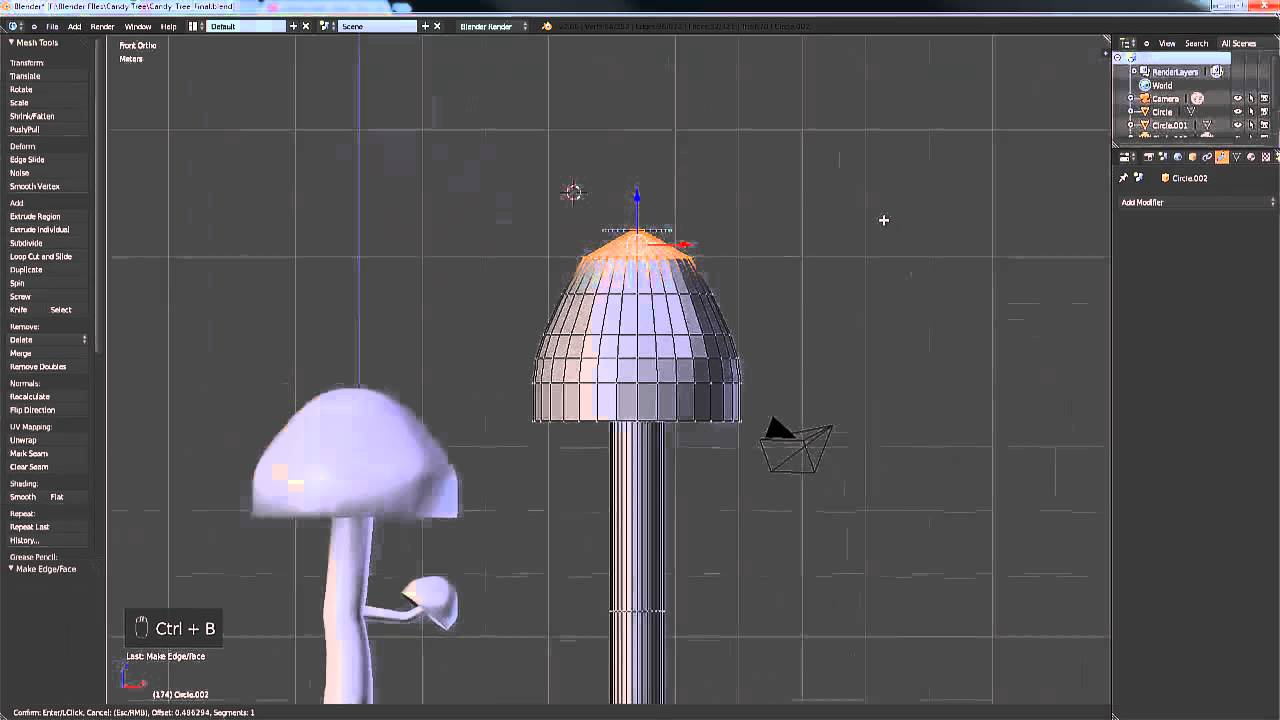Click the blue Z-axis manipulator arrow
The width and height of the screenshot is (1280, 720).
[637, 195]
